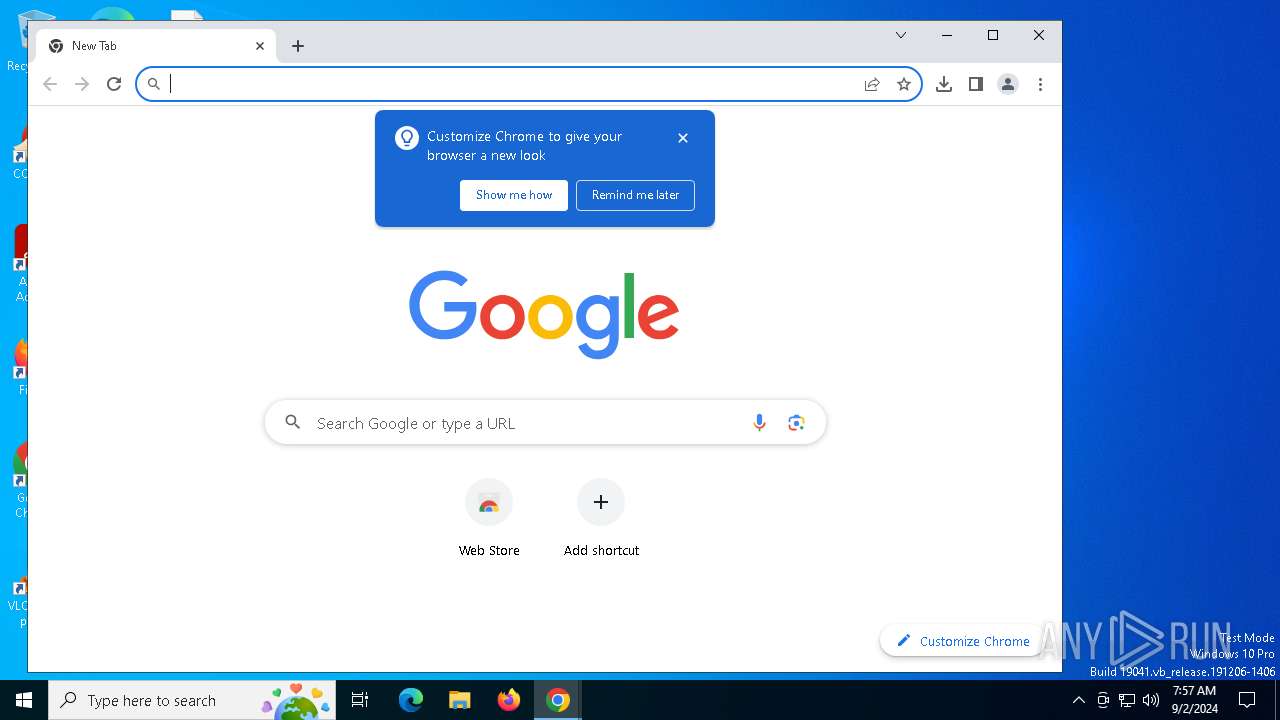Click the Remind me later button
Screen dimensions: 1280x720
tap(635, 195)
